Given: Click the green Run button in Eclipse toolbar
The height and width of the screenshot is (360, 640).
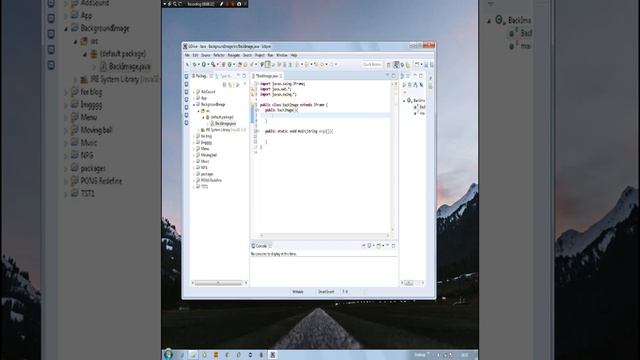Looking at the screenshot, I should click(x=204, y=64).
